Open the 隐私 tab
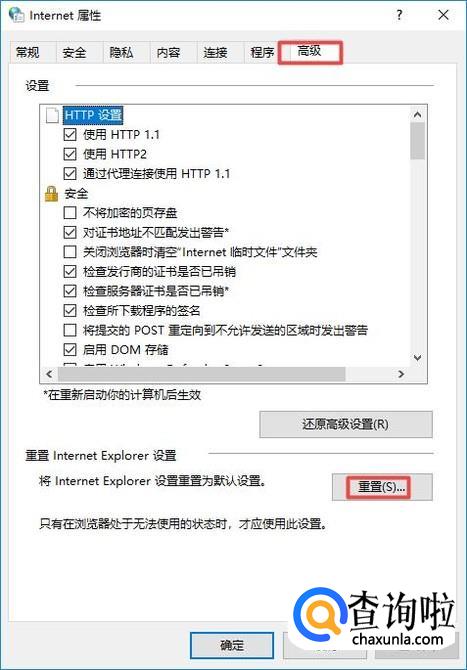Screen dimensions: 467x670 click(121, 53)
